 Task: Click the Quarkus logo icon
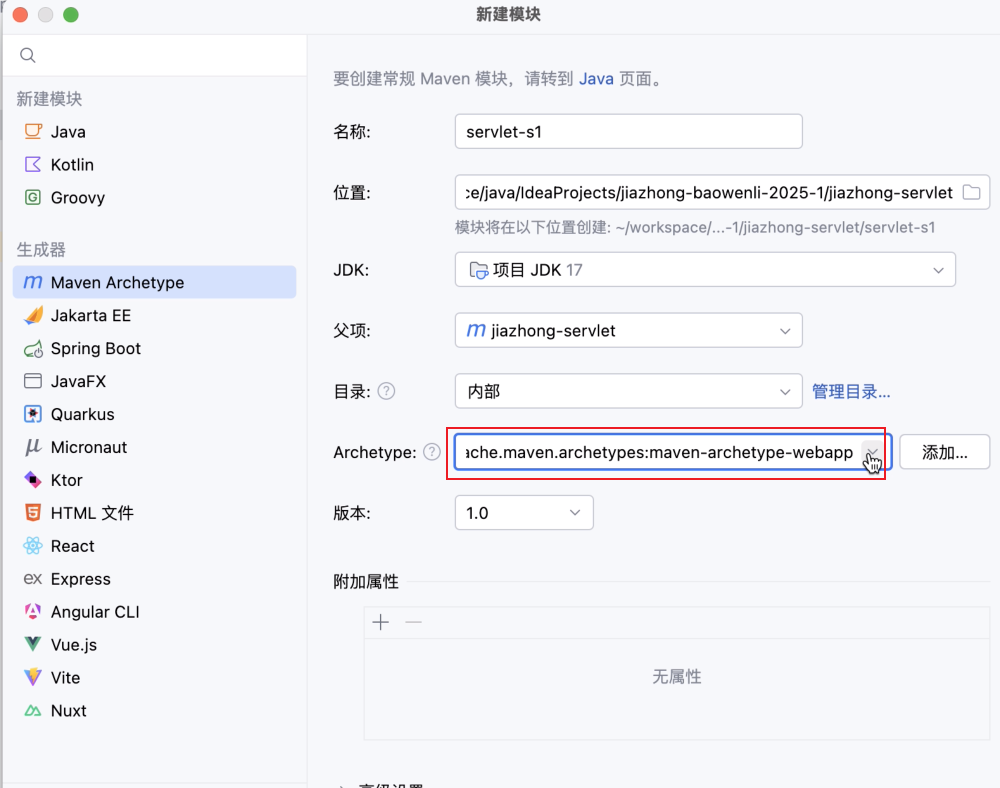click(33, 414)
